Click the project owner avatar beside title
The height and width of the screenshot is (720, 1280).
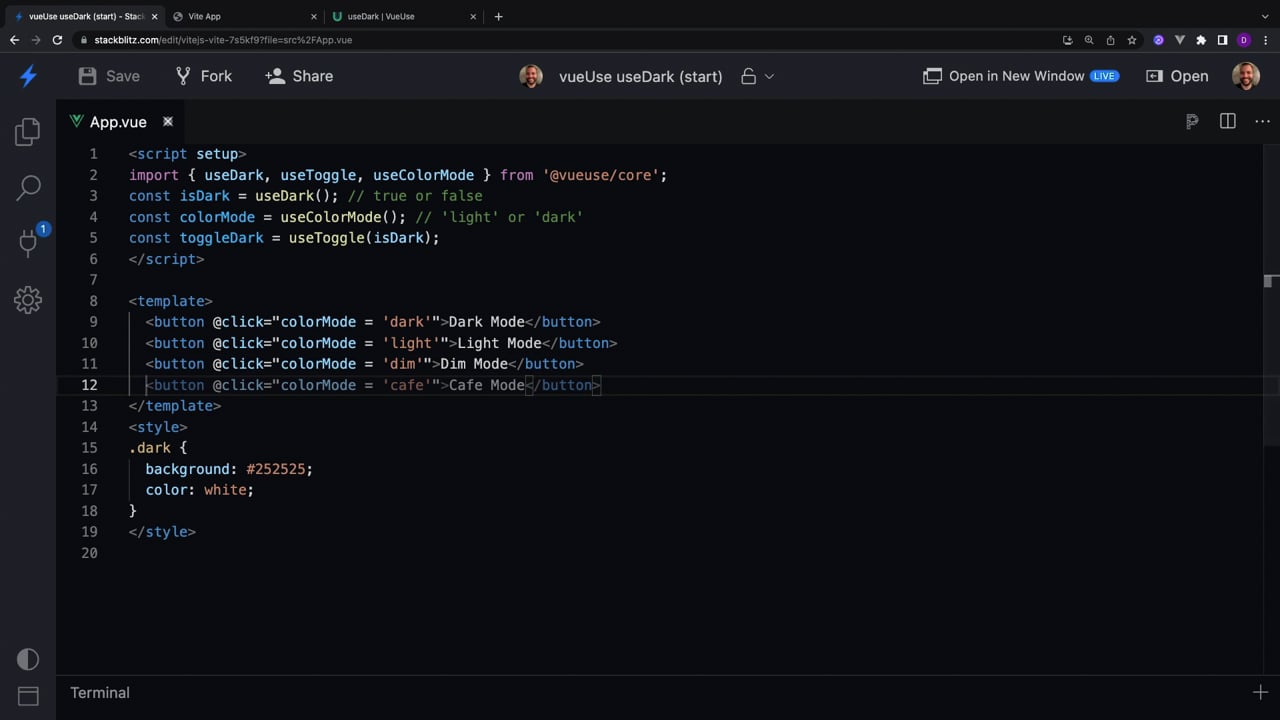click(531, 76)
